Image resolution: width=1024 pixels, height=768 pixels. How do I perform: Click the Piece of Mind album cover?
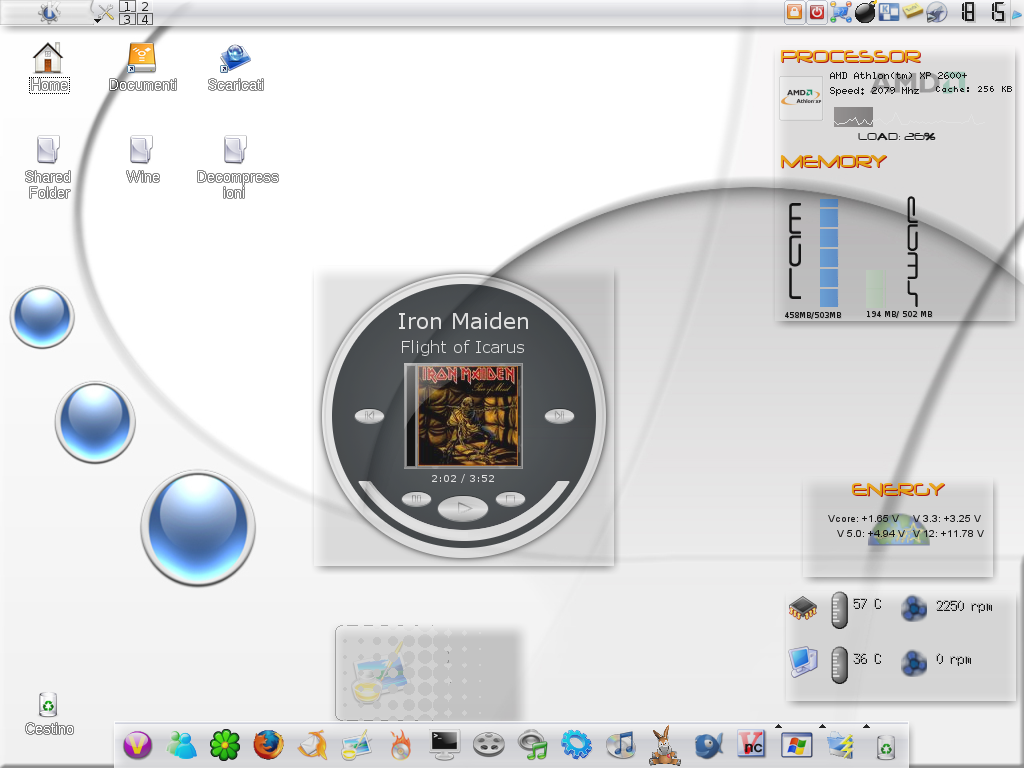click(464, 416)
